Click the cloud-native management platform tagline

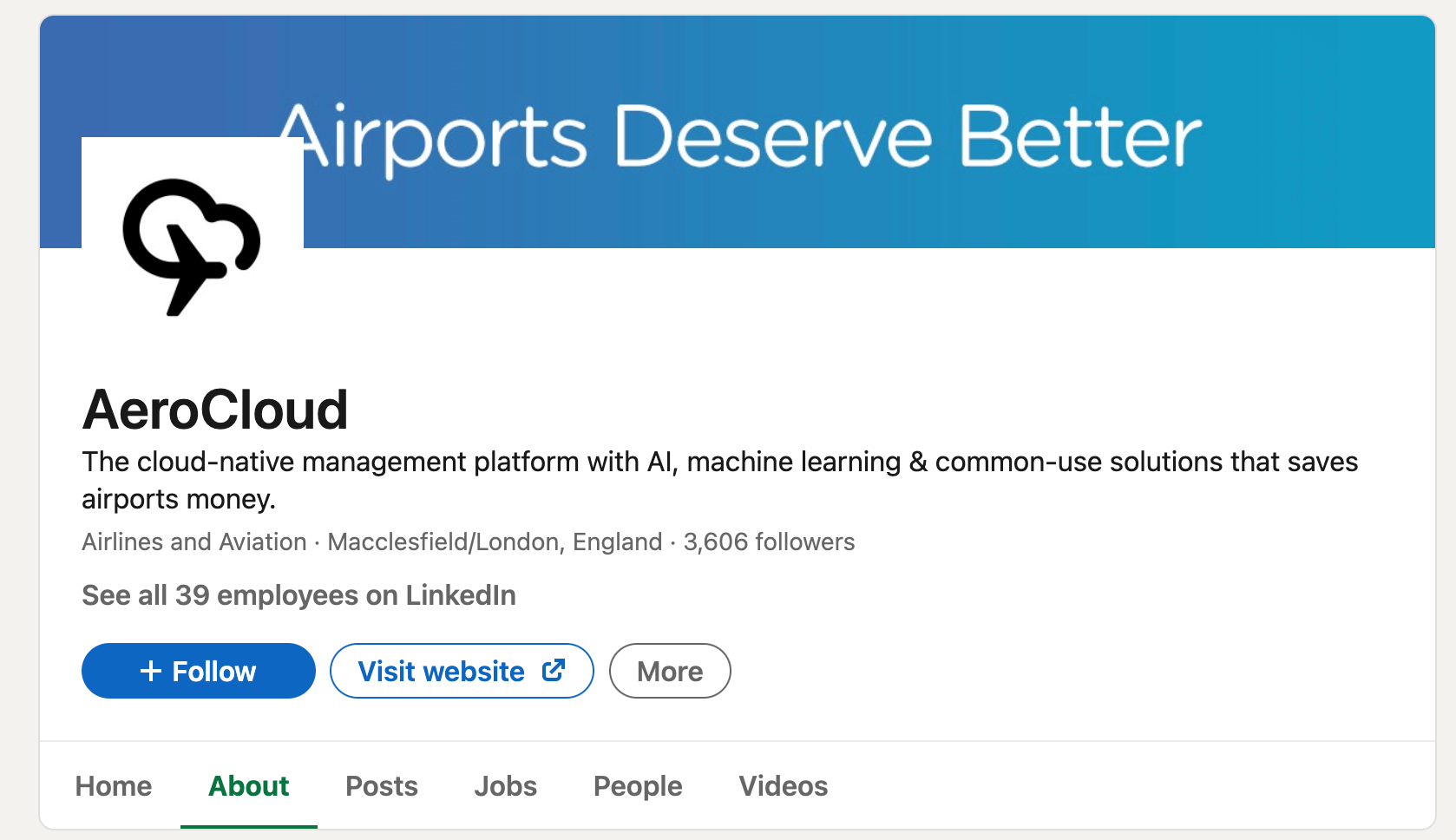[719, 480]
